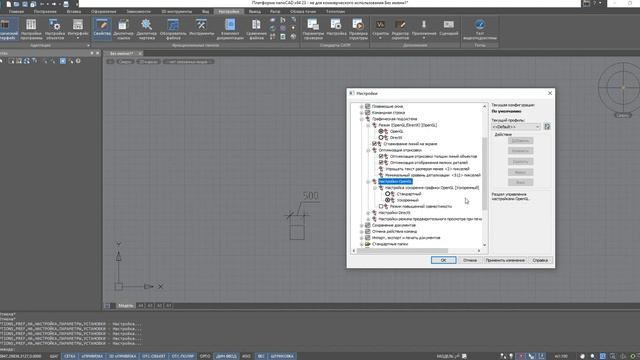The height and width of the screenshot is (360, 640).
Task: Click Справка in the Настройки dialog
Action: tap(540, 260)
